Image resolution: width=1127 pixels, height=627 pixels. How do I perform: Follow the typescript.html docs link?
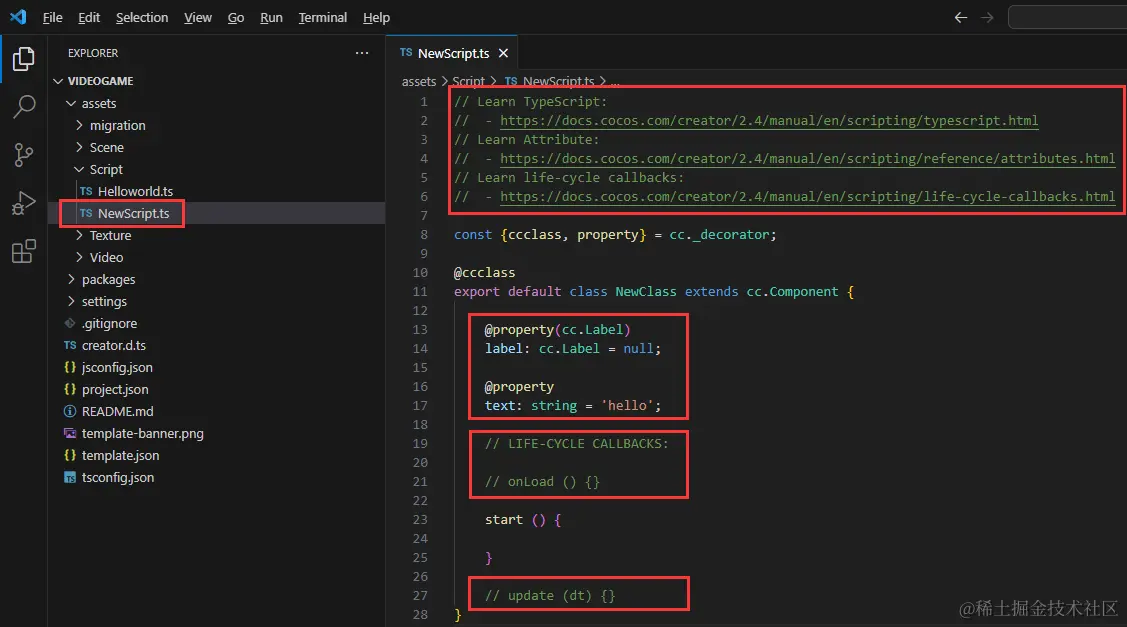pyautogui.click(x=769, y=121)
